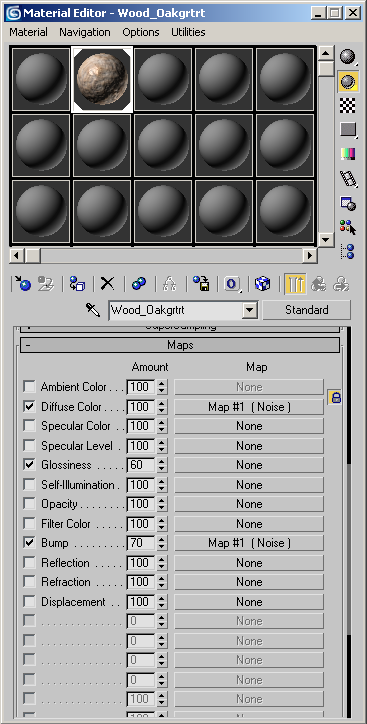The image size is (367, 724).
Task: Enable the Opacity map checkbox
Action: tap(30, 504)
